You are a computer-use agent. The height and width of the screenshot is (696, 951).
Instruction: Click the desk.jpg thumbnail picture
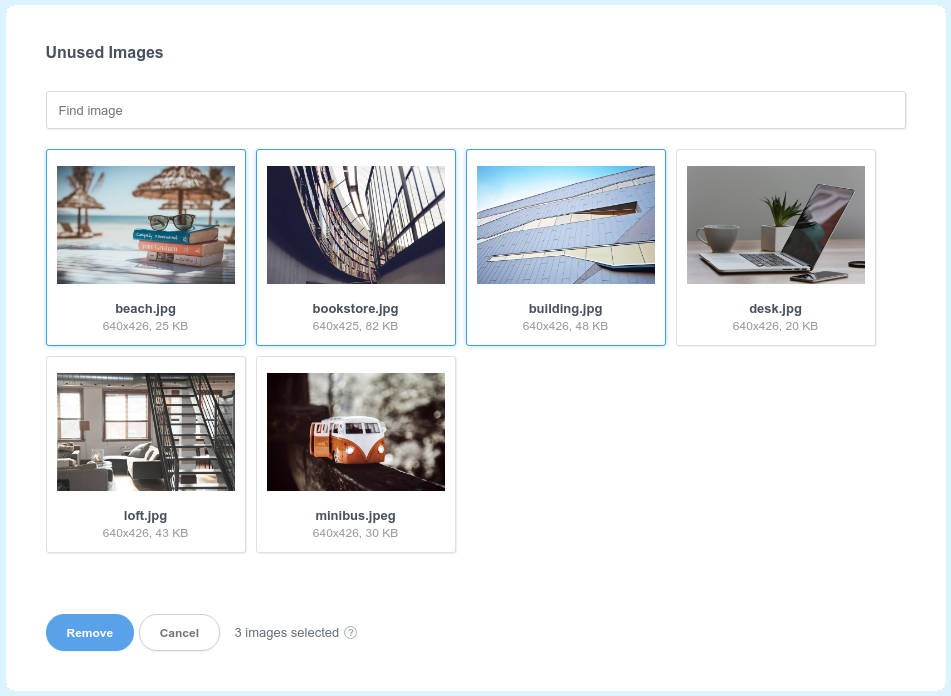[x=776, y=224]
